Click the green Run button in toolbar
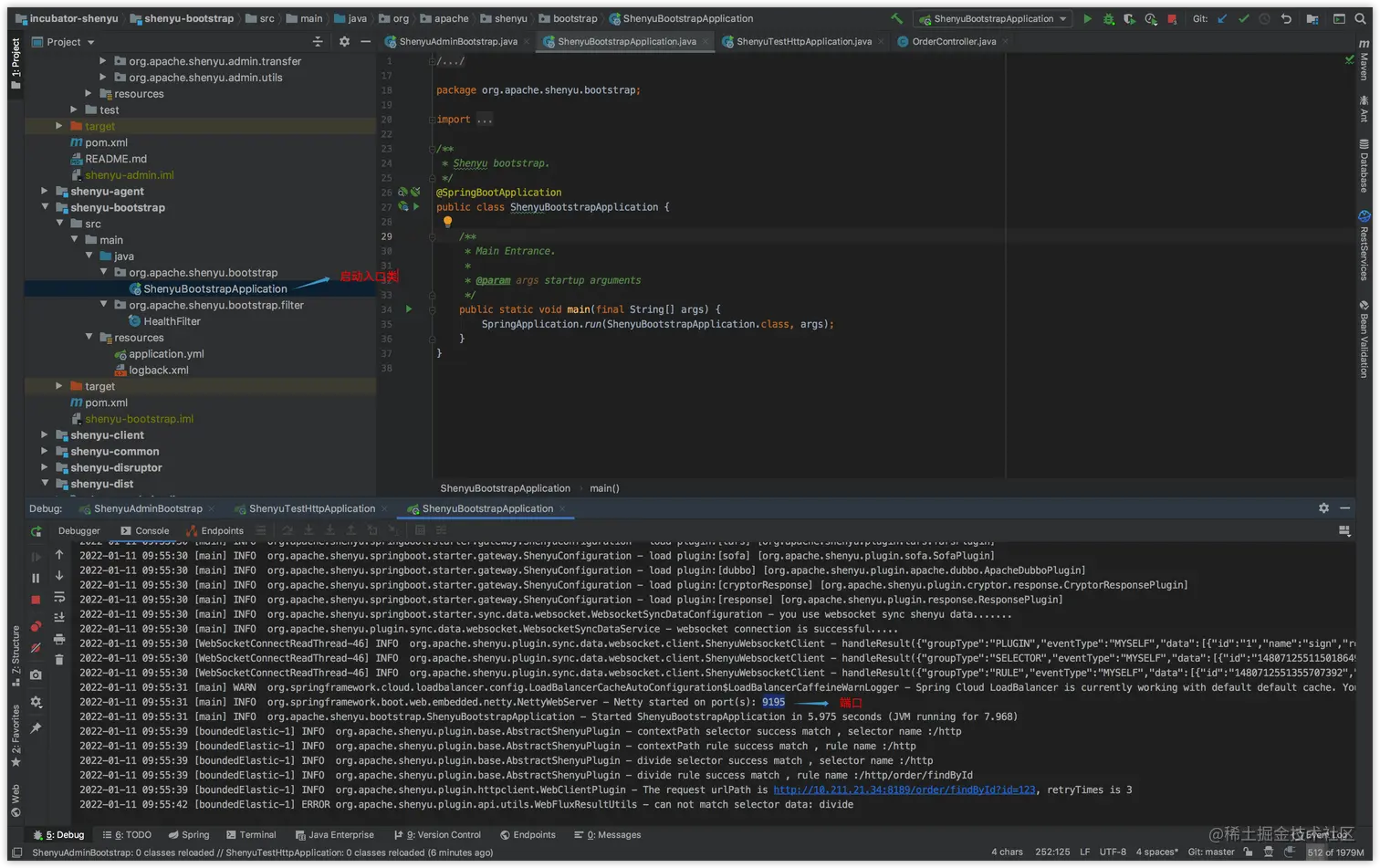Screen dimensions: 1380x868 pos(1087,18)
